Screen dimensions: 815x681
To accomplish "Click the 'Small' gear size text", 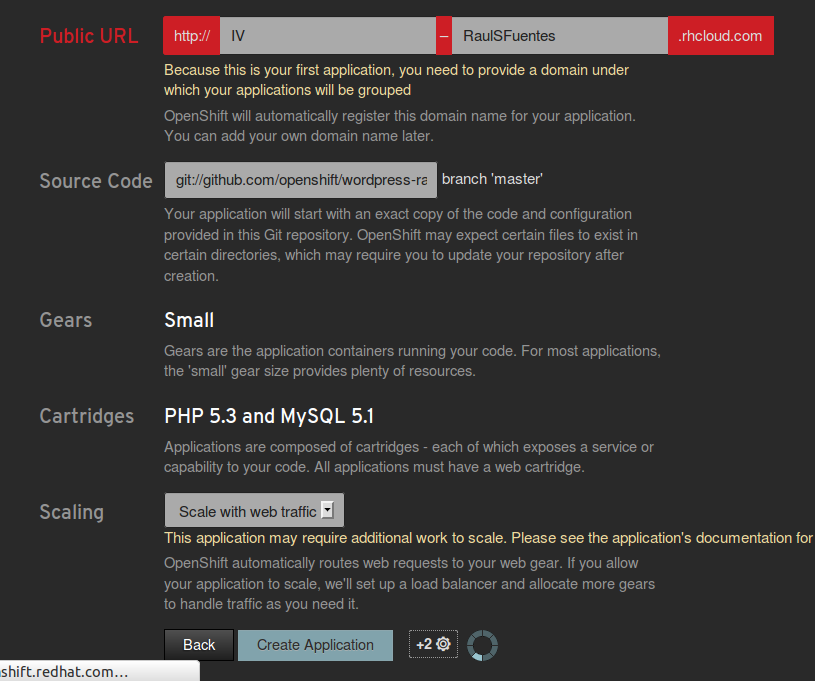I will [189, 320].
